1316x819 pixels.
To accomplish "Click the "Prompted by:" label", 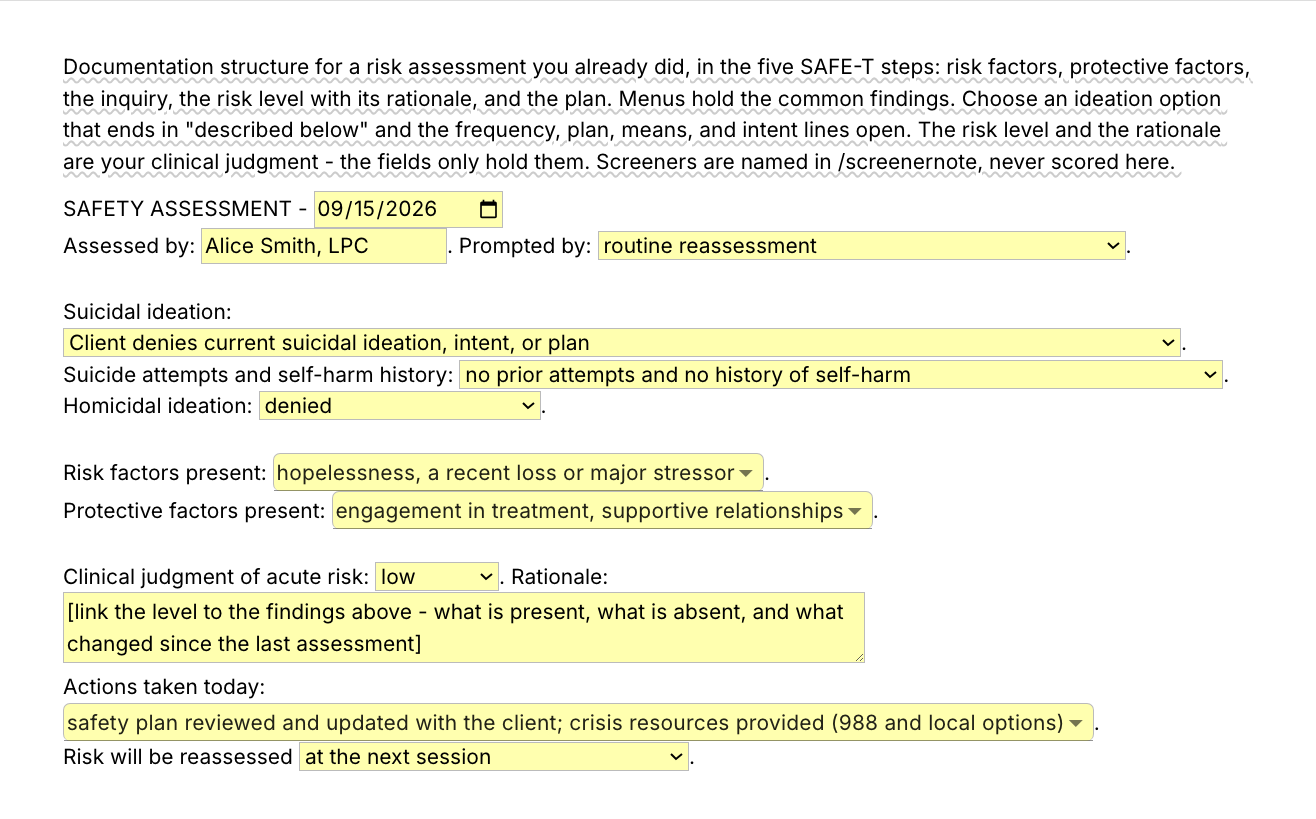I will (x=526, y=246).
